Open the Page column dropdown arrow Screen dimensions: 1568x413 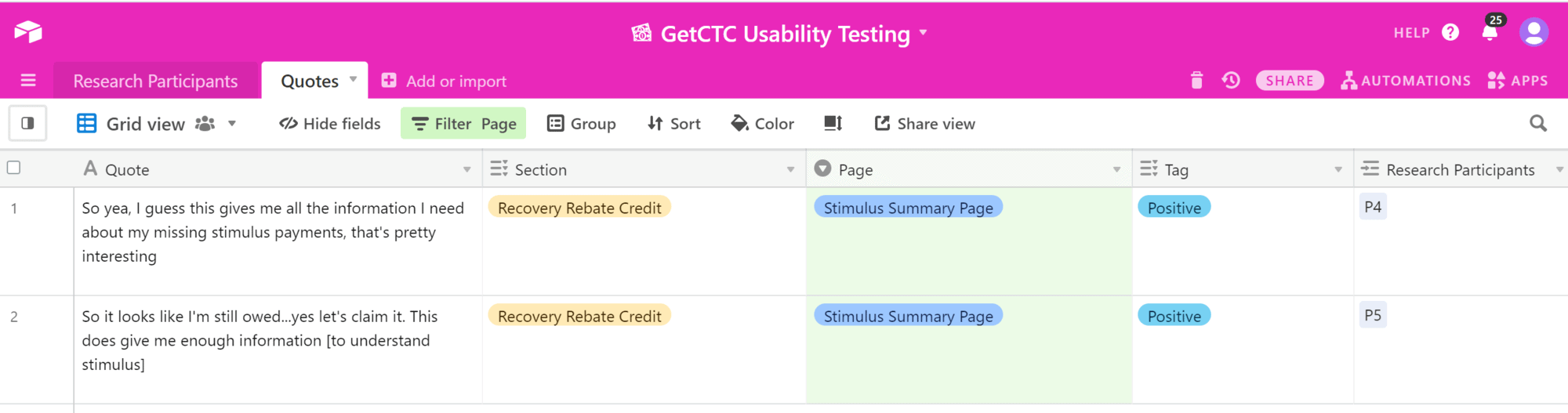click(1116, 169)
